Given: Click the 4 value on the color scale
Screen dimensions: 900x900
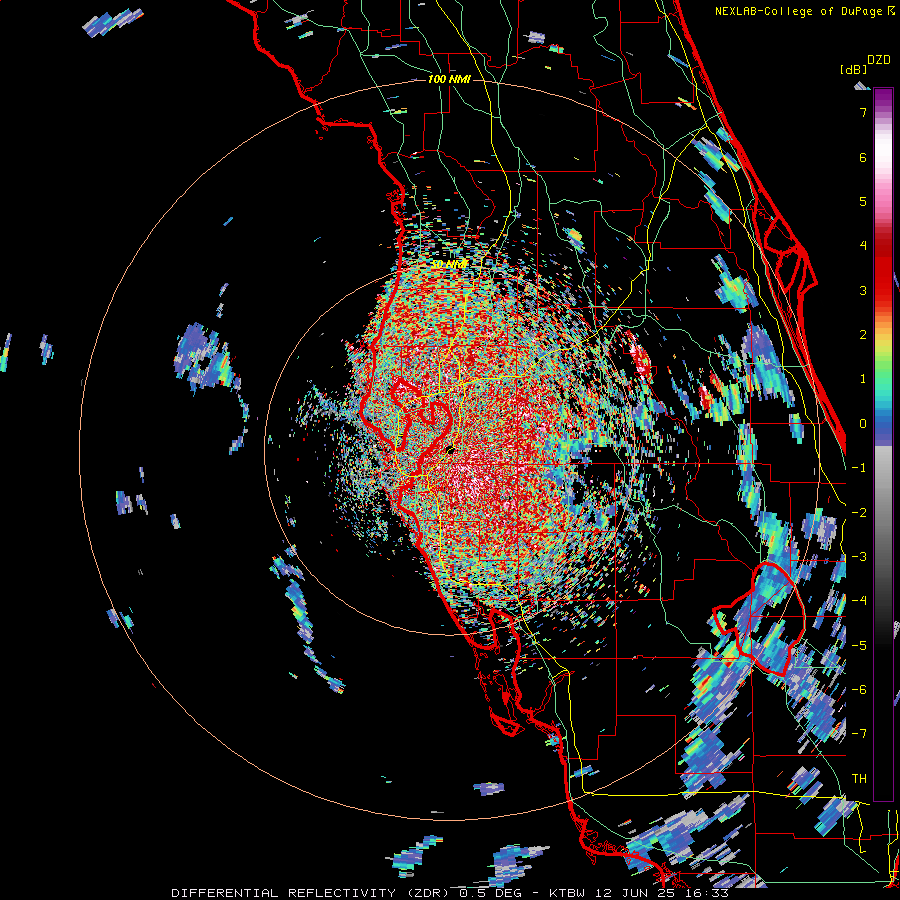Looking at the screenshot, I should 863,246.
